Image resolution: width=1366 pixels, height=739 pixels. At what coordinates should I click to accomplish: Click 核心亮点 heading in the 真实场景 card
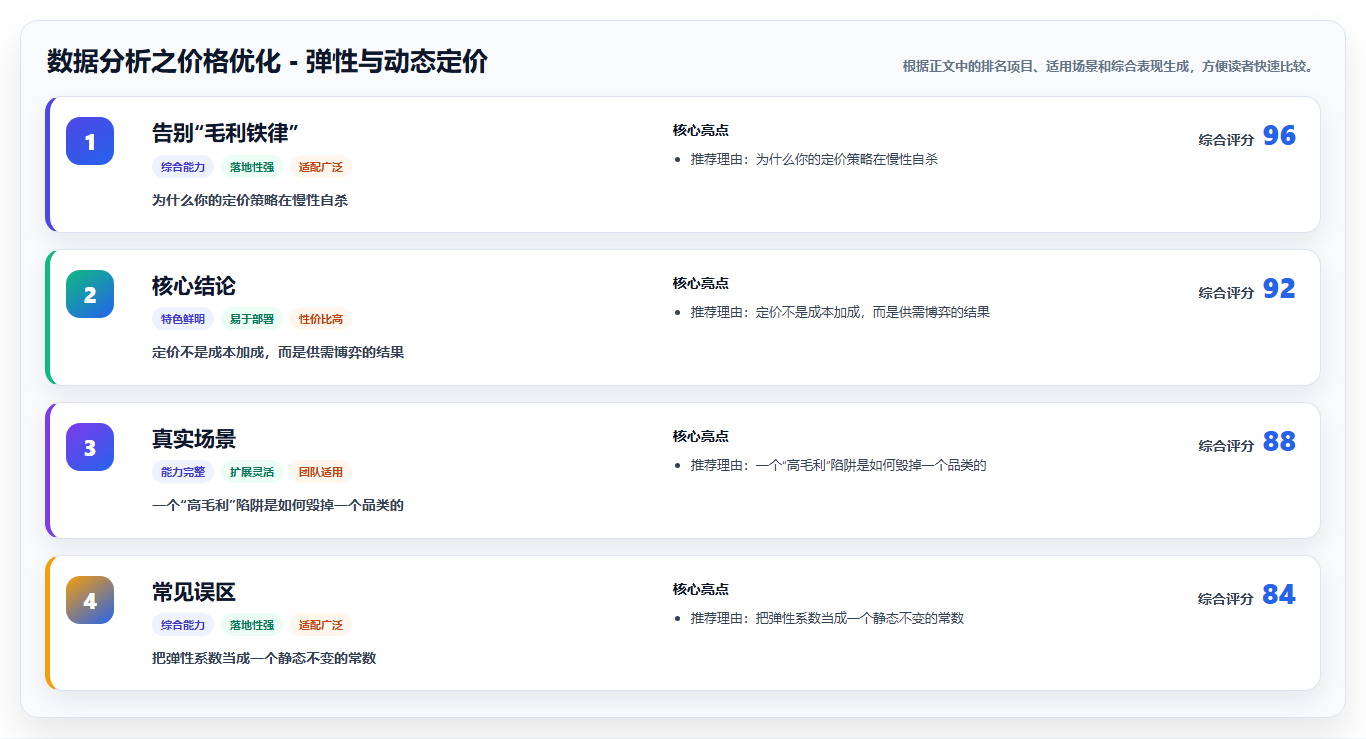click(x=701, y=436)
